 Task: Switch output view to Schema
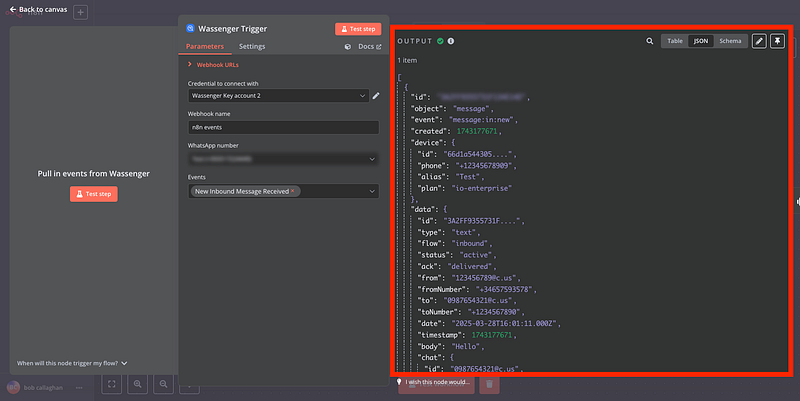coord(727,41)
